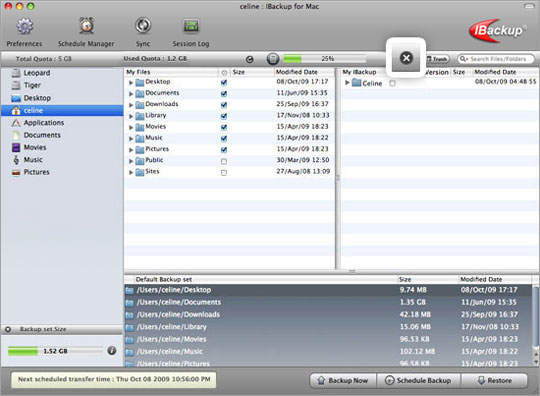Viewport: 540px width, 396px height.
Task: Select the celine home folder in sidebar
Action: [x=62, y=111]
